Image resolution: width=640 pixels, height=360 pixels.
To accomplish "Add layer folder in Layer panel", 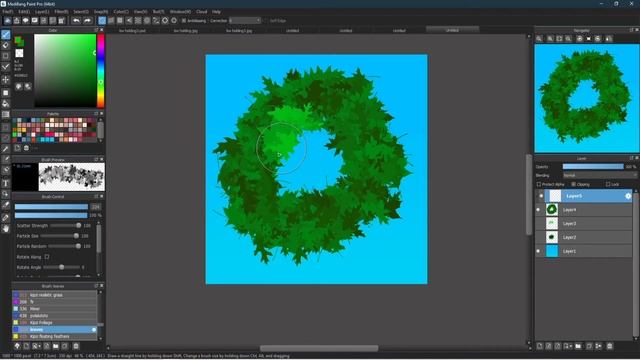I will click(x=578, y=346).
